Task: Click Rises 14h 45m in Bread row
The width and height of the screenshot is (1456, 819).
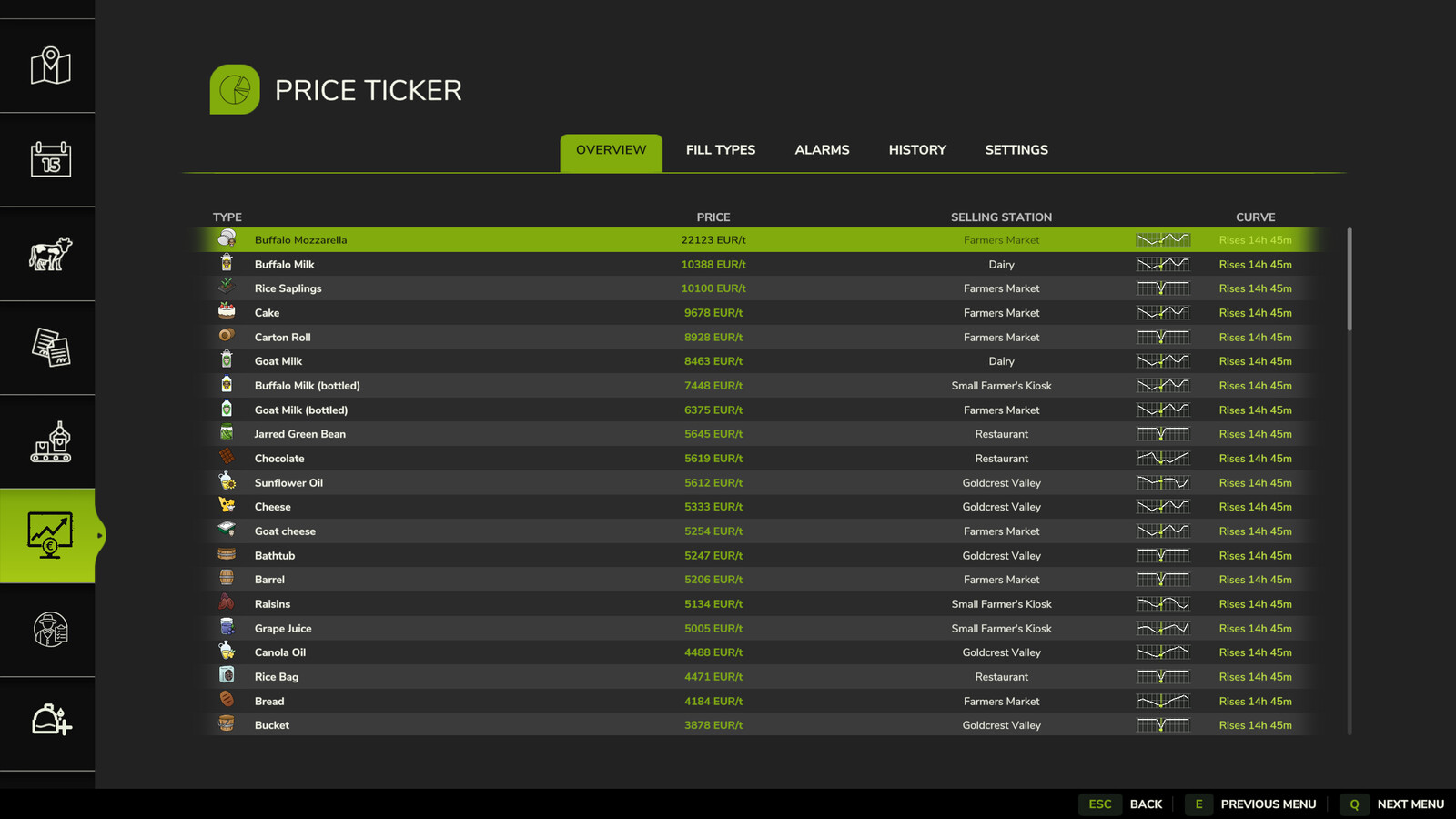Action: pos(1255,702)
